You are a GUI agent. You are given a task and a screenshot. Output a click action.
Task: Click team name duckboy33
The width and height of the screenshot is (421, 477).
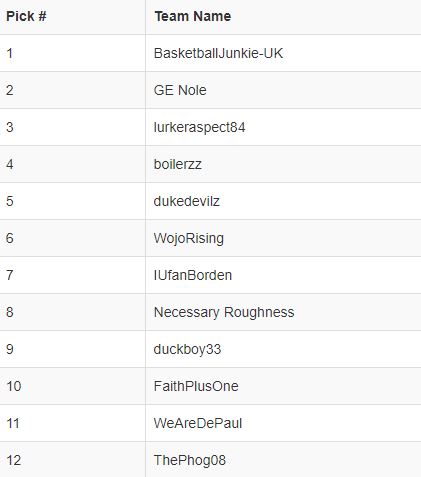(187, 350)
